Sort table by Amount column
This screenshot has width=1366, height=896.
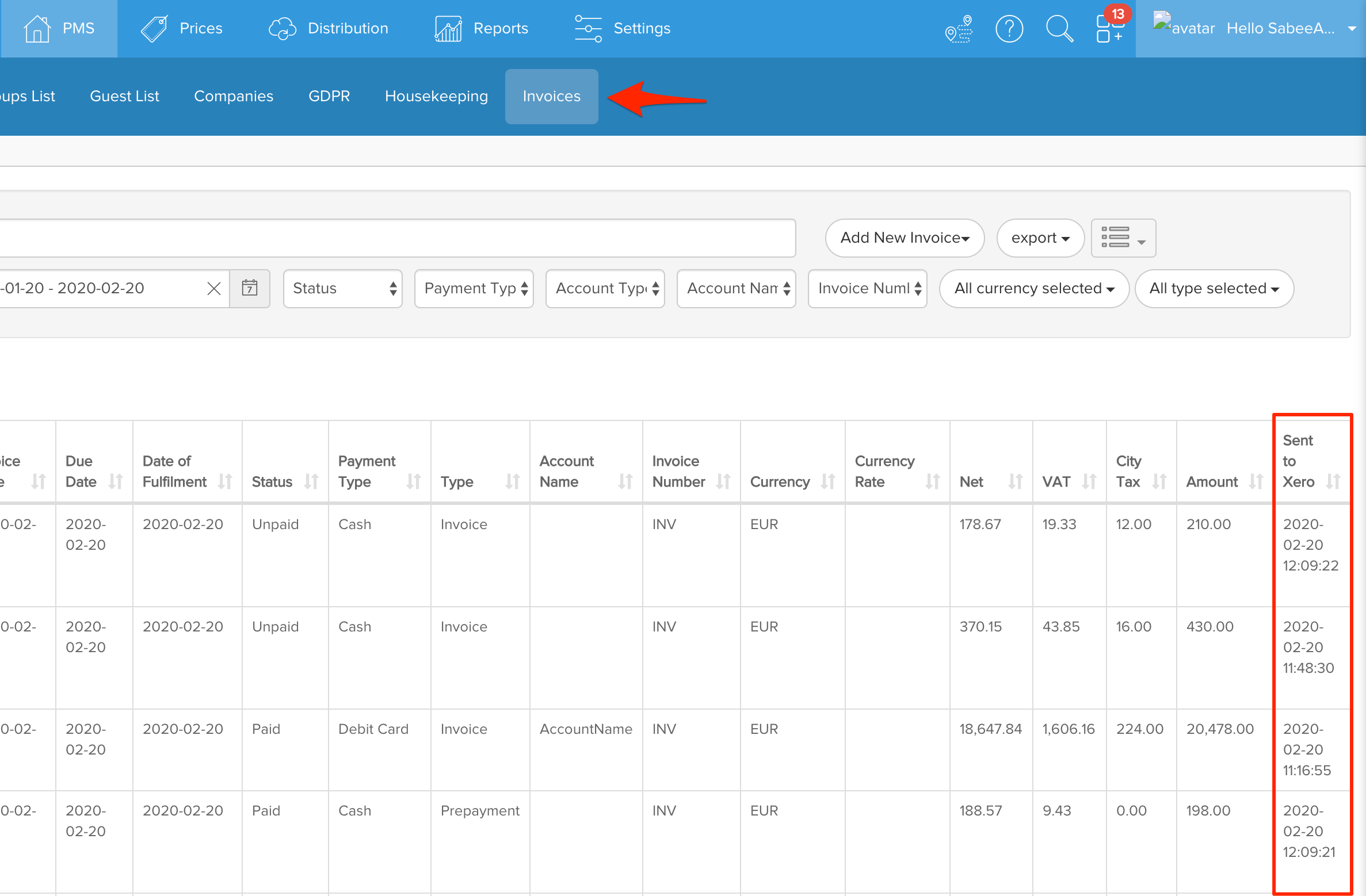[1256, 481]
